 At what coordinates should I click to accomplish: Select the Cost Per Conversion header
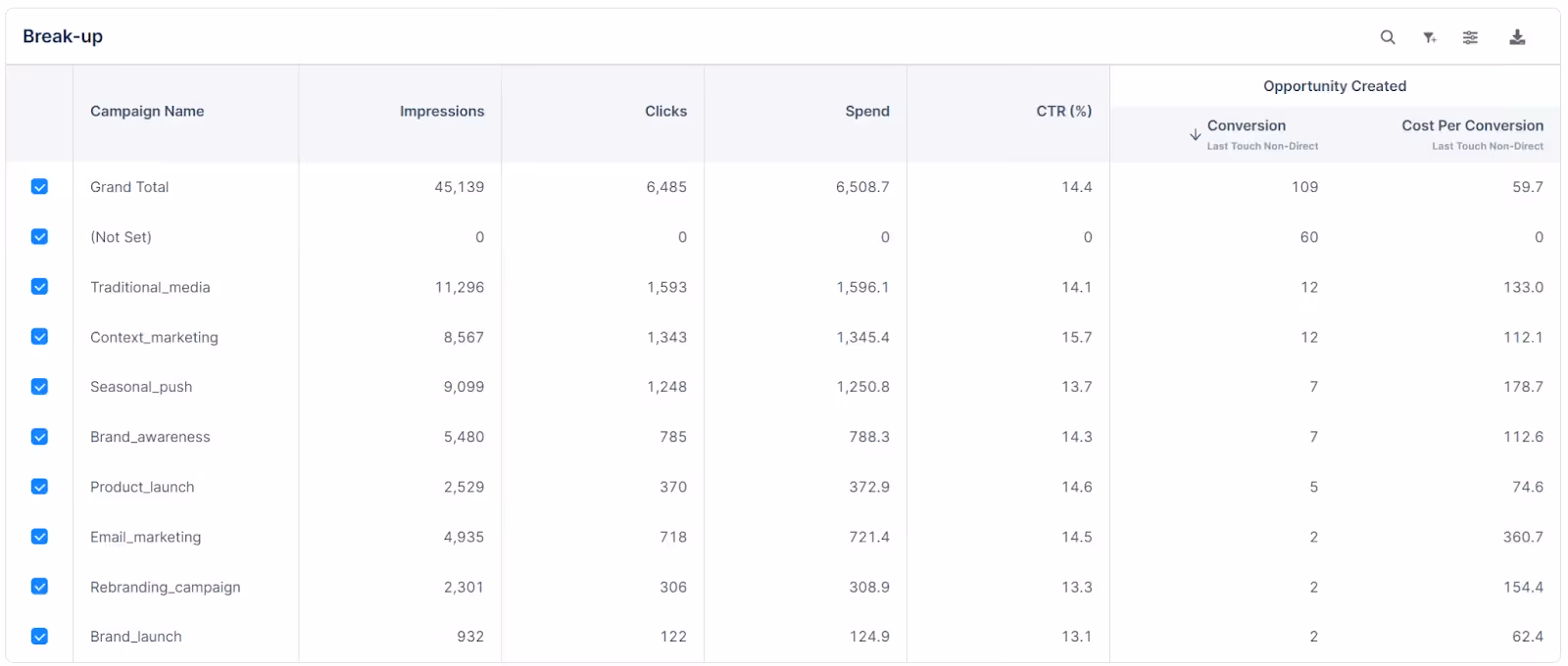click(x=1472, y=125)
